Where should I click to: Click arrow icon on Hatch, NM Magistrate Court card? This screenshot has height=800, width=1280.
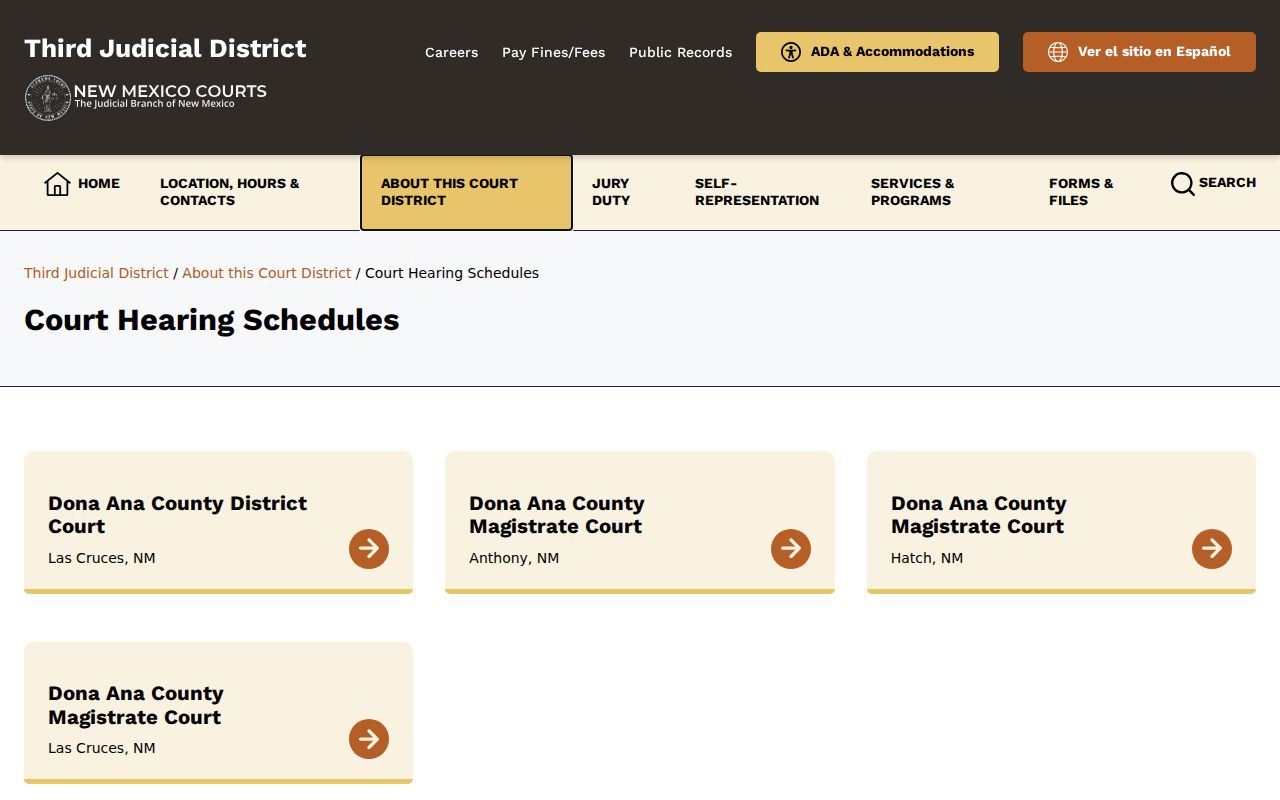click(x=1212, y=549)
